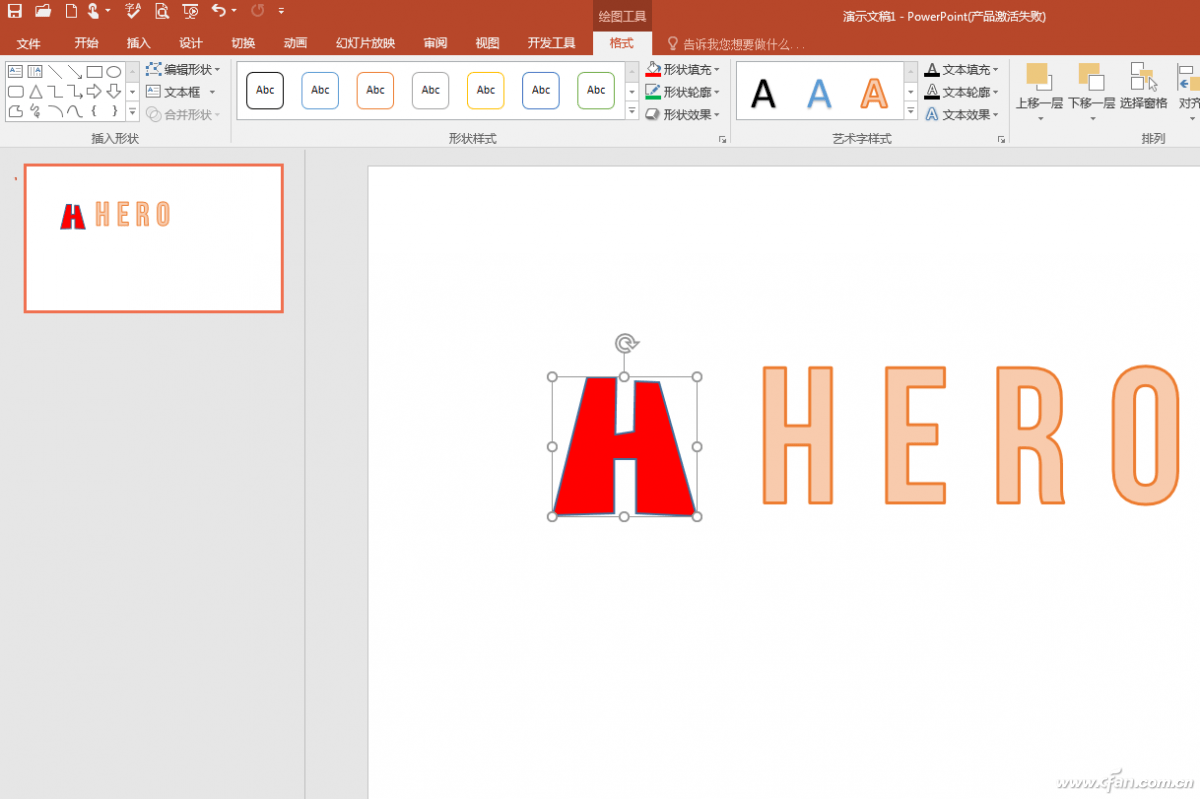Click the black A WordArt style
The image size is (1200, 799).
click(763, 94)
